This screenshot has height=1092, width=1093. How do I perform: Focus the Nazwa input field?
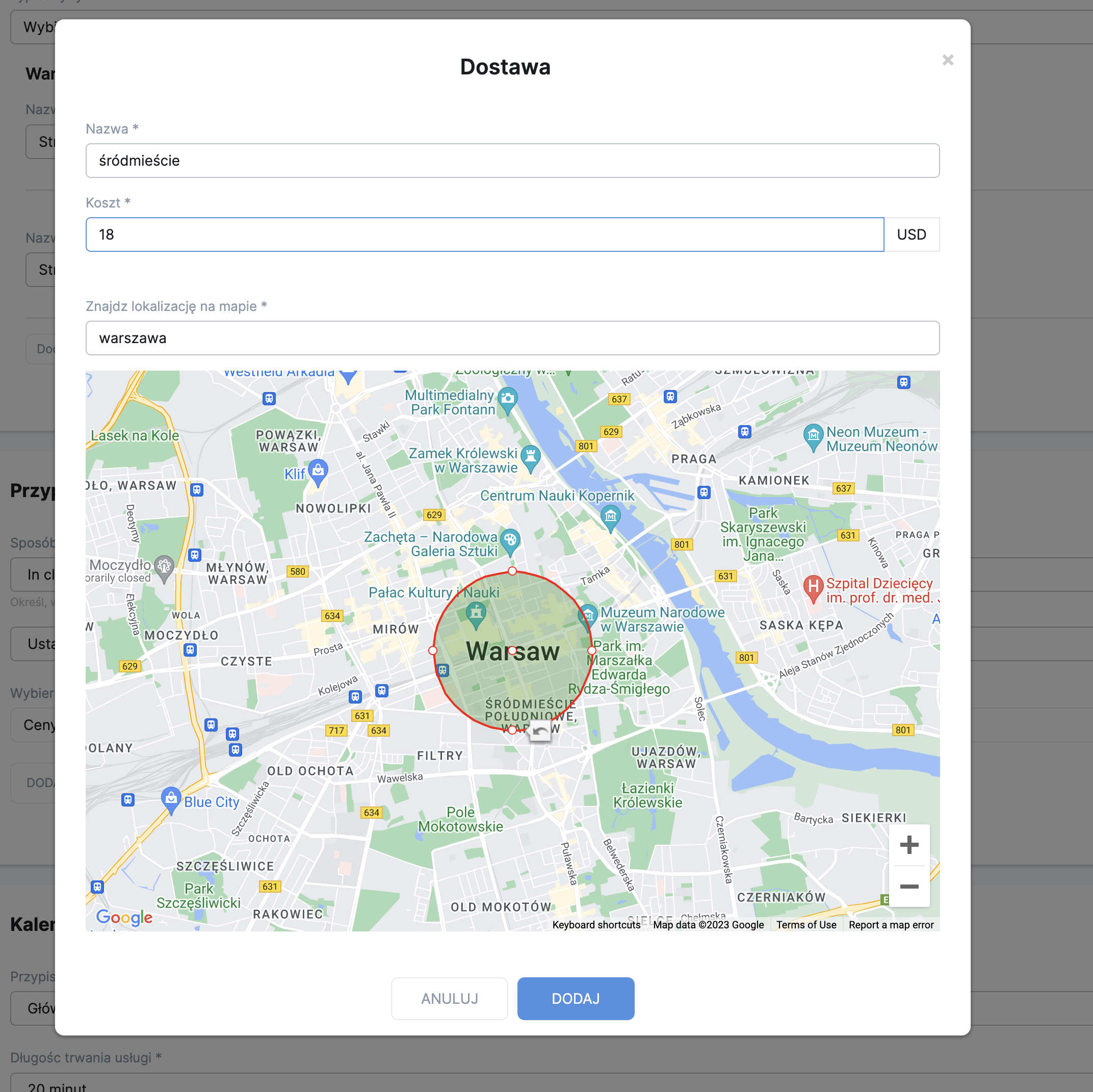[512, 161]
